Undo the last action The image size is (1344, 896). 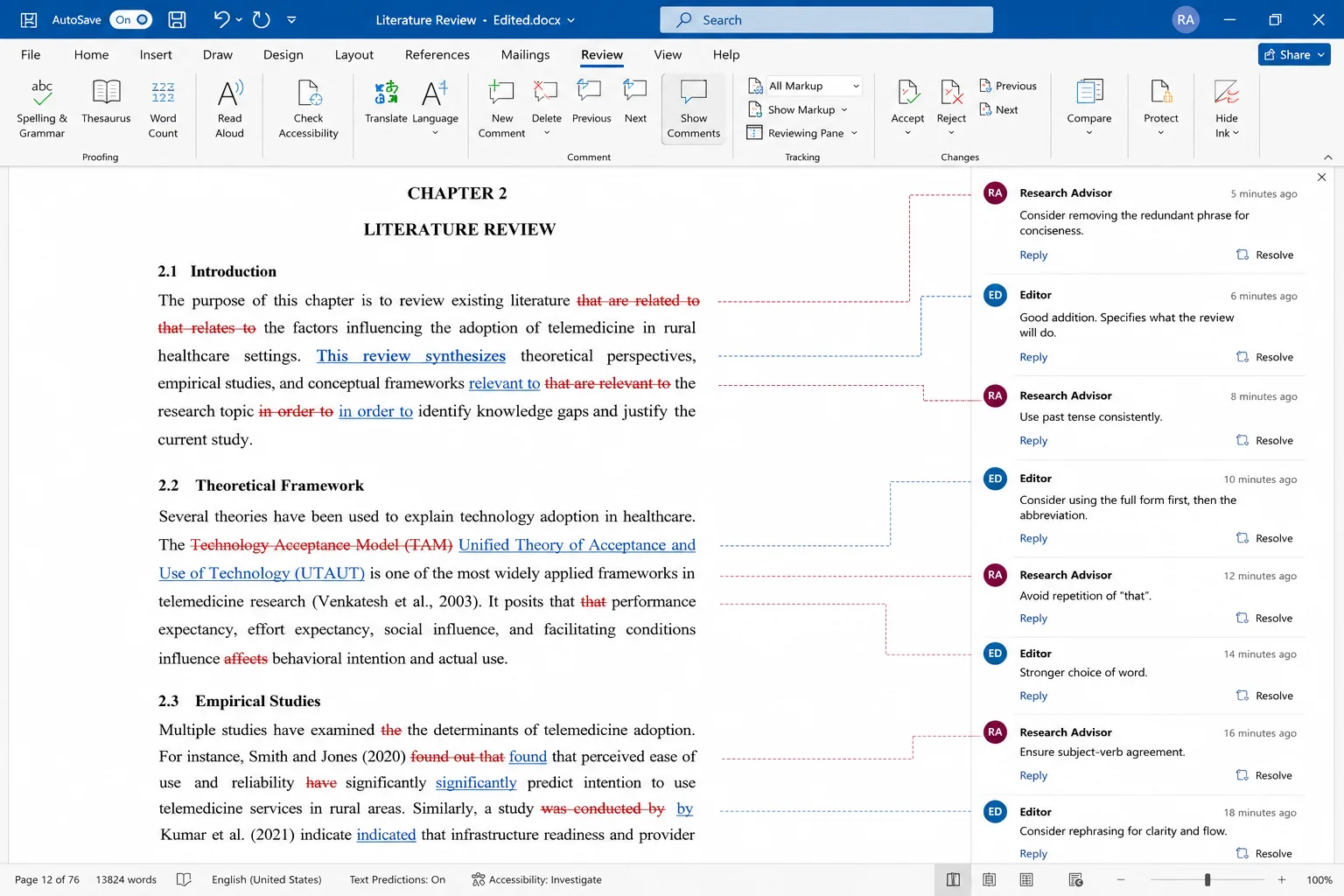[x=221, y=19]
